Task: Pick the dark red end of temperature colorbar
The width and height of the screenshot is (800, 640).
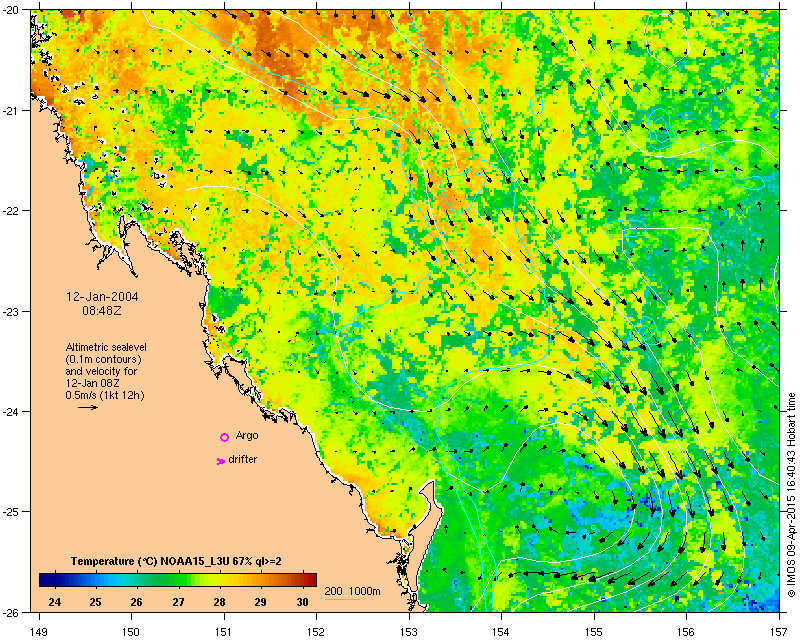Action: 310,580
